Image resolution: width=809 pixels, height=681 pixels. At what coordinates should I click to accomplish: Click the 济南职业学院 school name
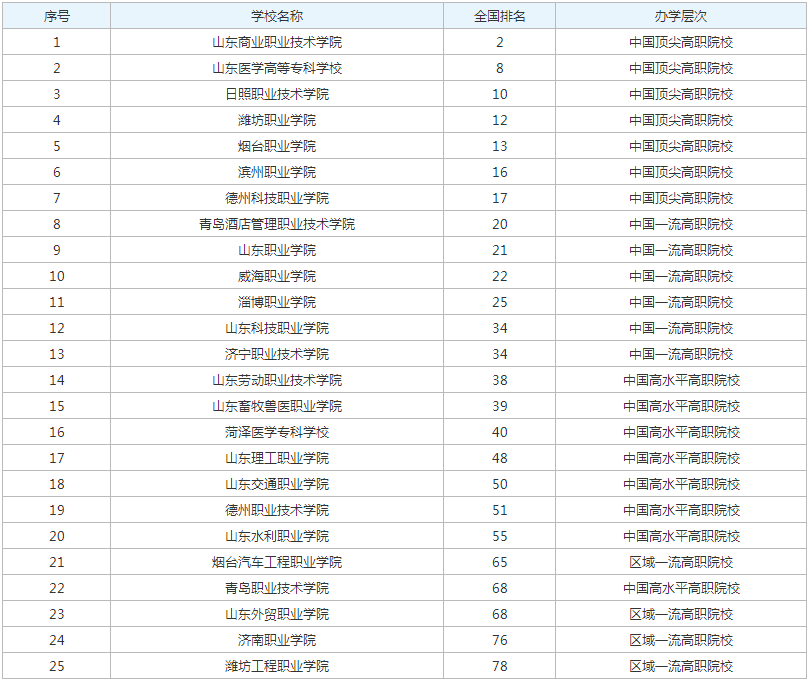tap(277, 640)
